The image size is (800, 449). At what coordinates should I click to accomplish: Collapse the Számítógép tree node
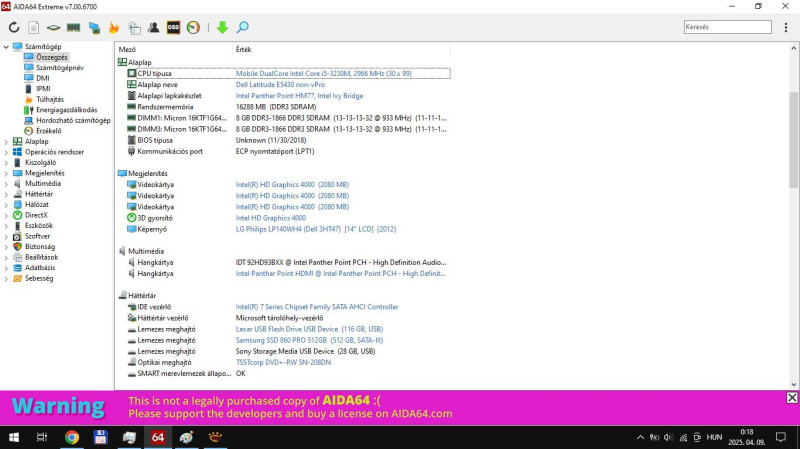point(6,46)
